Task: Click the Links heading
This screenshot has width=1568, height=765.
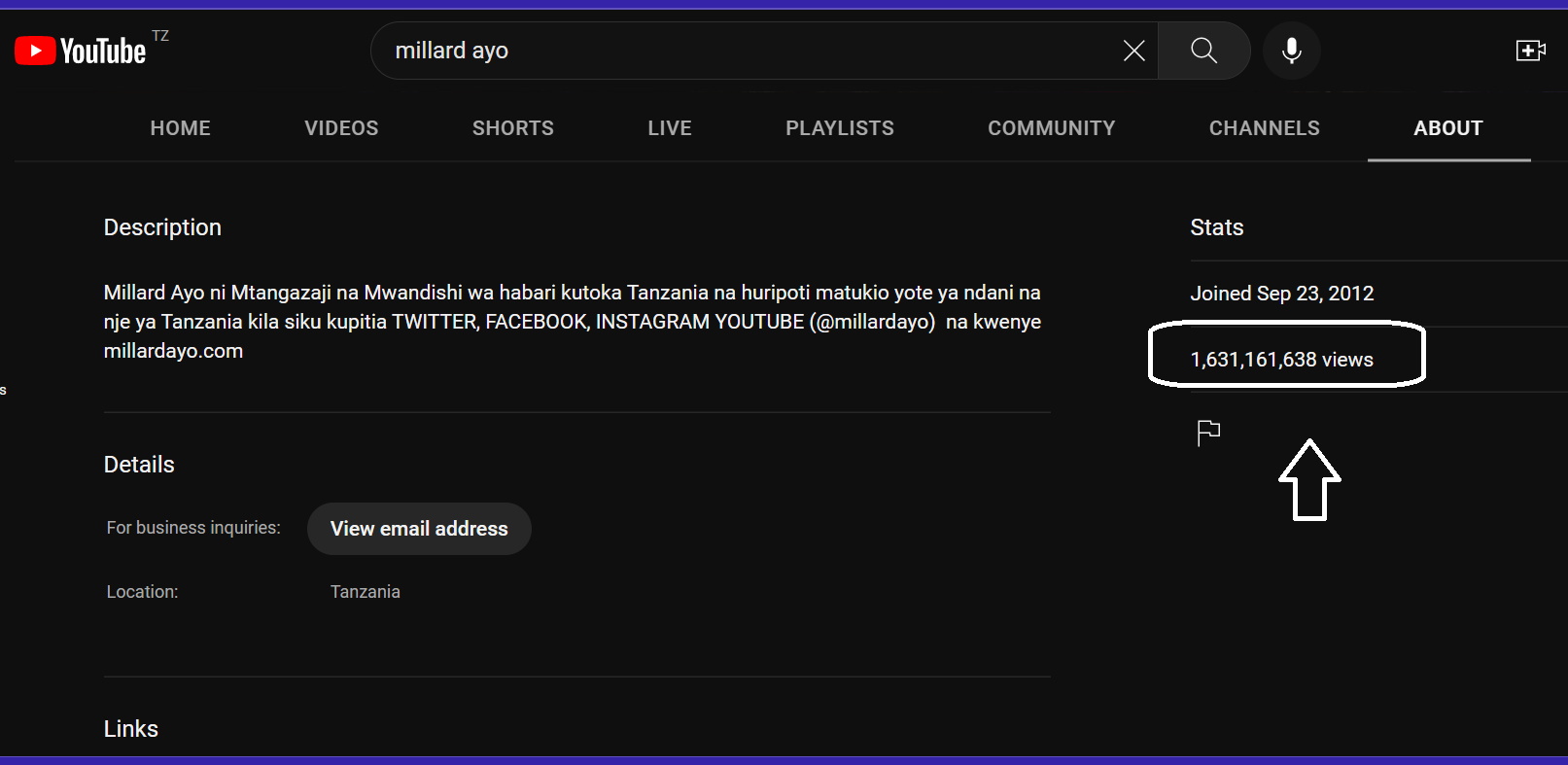Action: point(131,729)
